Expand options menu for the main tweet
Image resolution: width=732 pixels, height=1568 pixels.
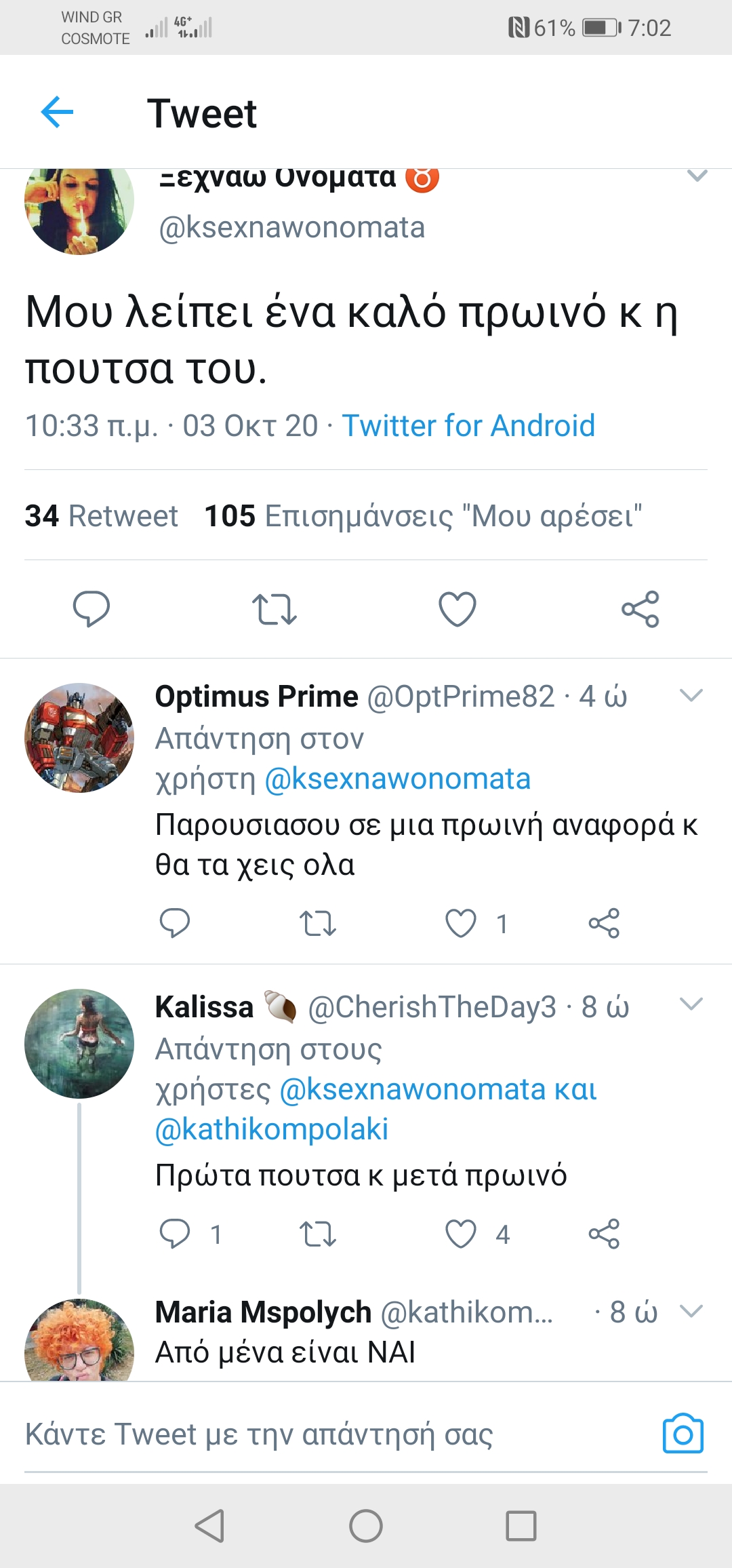[697, 176]
